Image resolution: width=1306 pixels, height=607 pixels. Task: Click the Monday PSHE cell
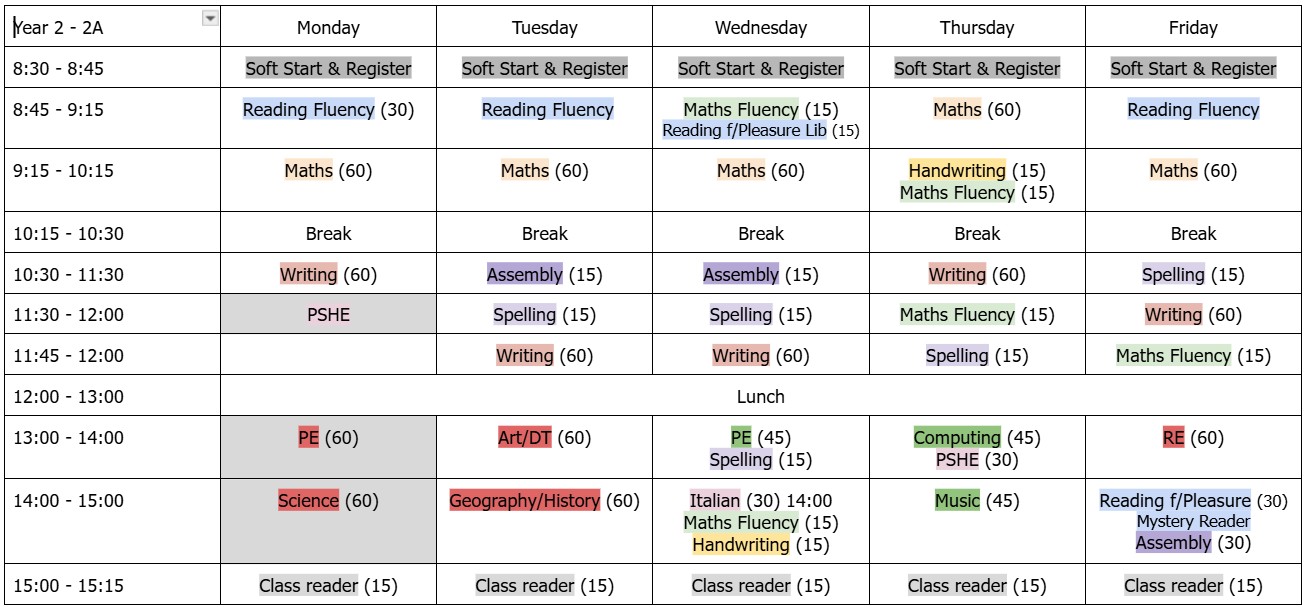[328, 315]
